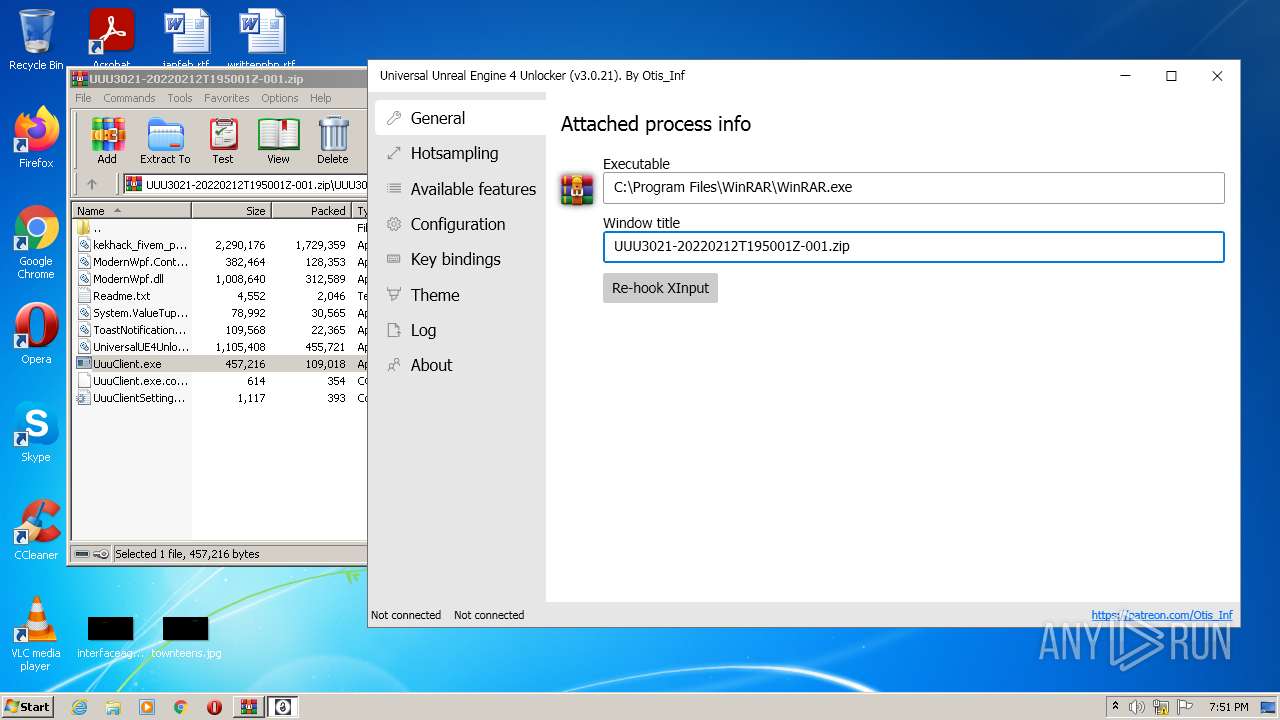Viewport: 1280px width, 720px height.
Task: Switch to Available features page
Action: coord(459,189)
